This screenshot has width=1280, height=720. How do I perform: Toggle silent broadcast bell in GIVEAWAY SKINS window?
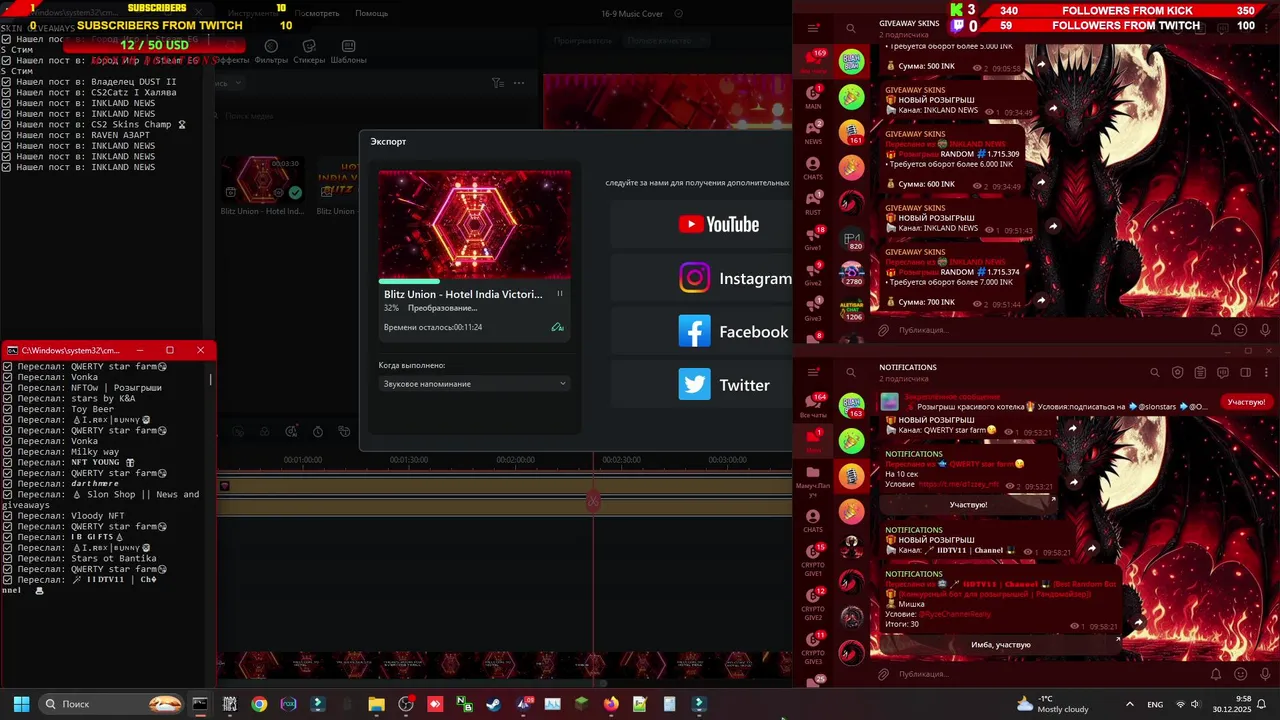pos(1216,330)
